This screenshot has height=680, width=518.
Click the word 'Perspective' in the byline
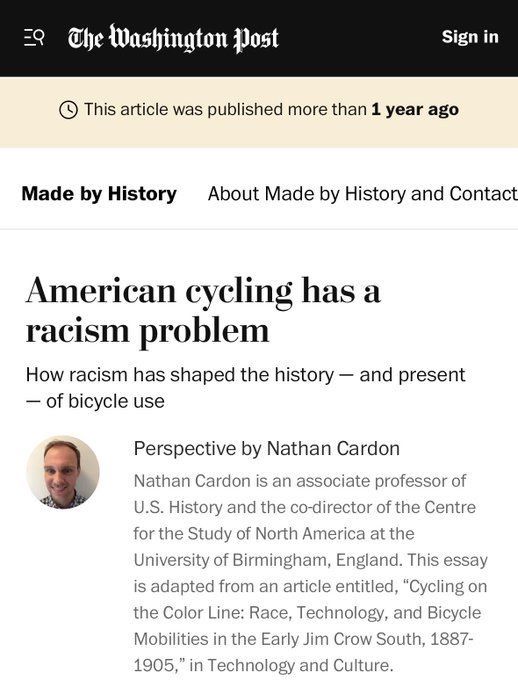[x=185, y=449]
